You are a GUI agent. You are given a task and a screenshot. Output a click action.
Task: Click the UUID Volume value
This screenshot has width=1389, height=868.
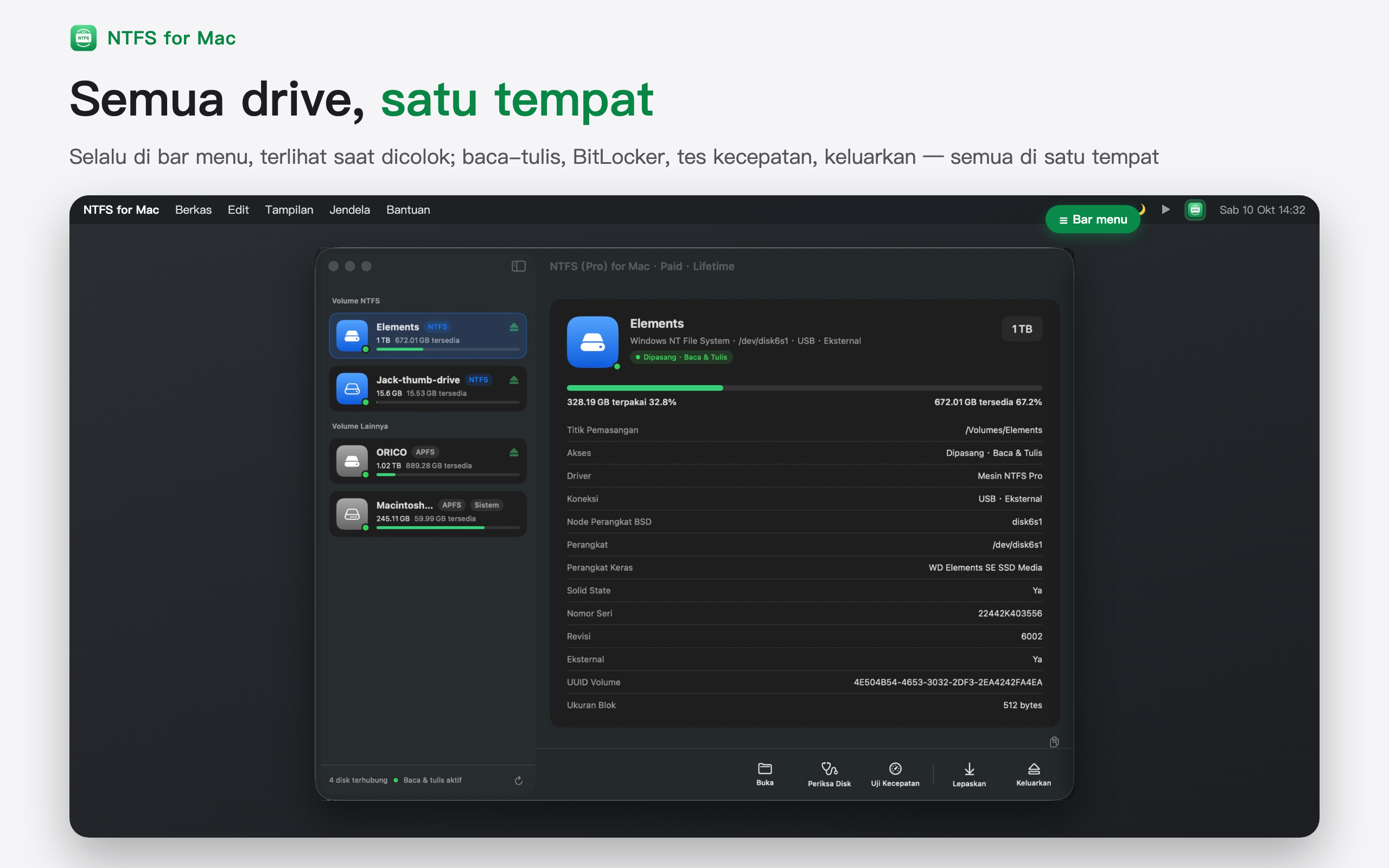948,682
